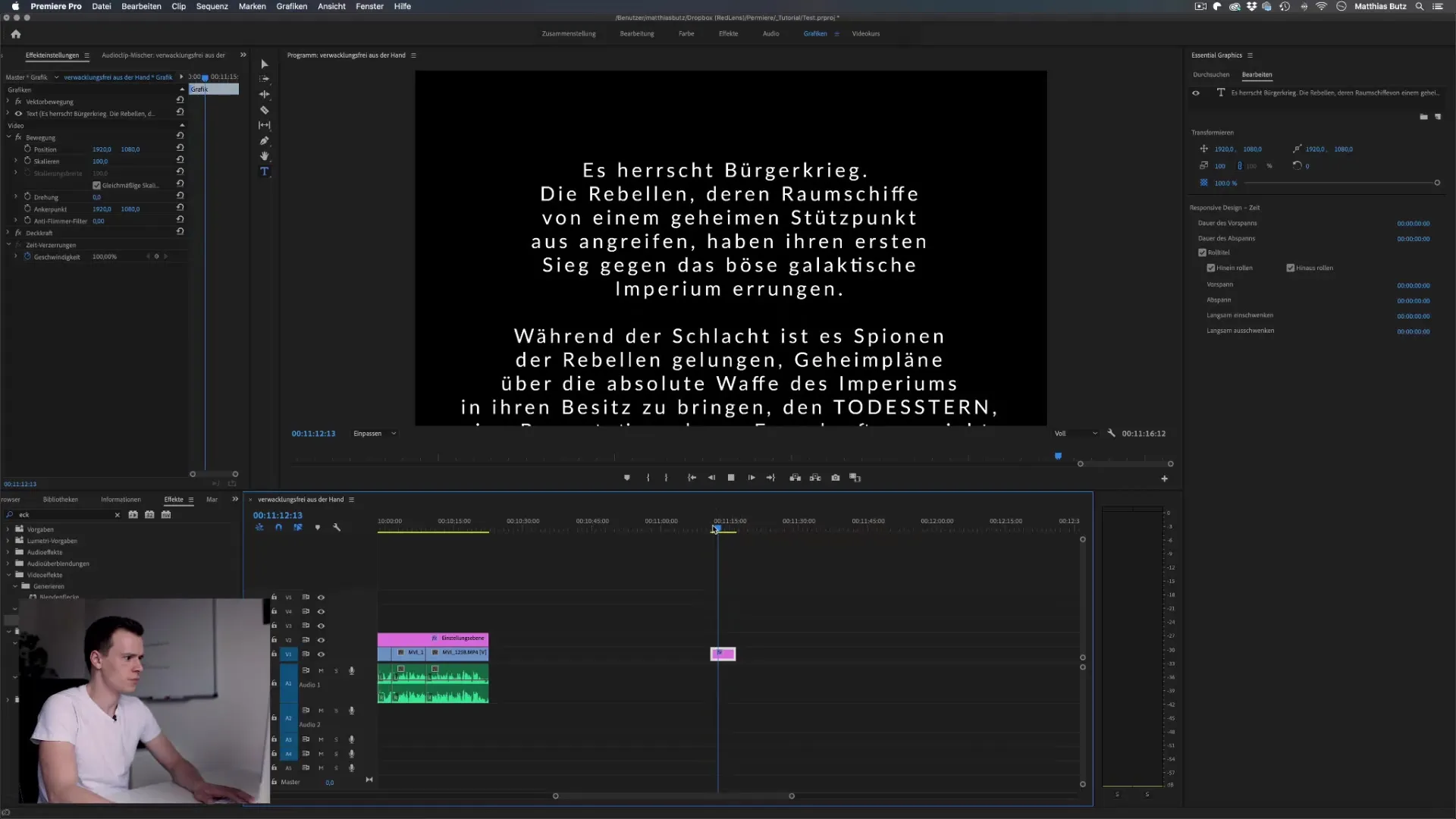Image resolution: width=1456 pixels, height=819 pixels.
Task: Switch to the Audio workspace
Action: tap(770, 33)
